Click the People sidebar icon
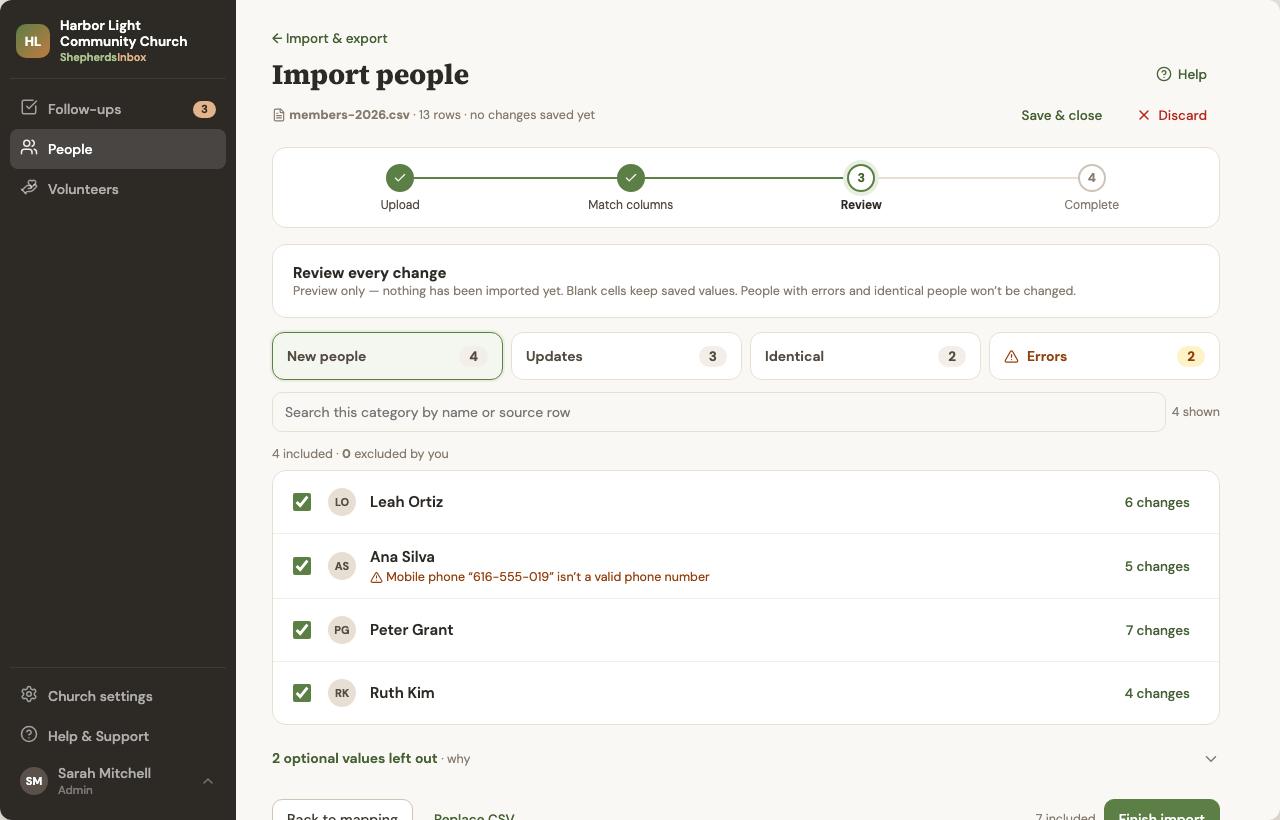 click(x=29, y=148)
